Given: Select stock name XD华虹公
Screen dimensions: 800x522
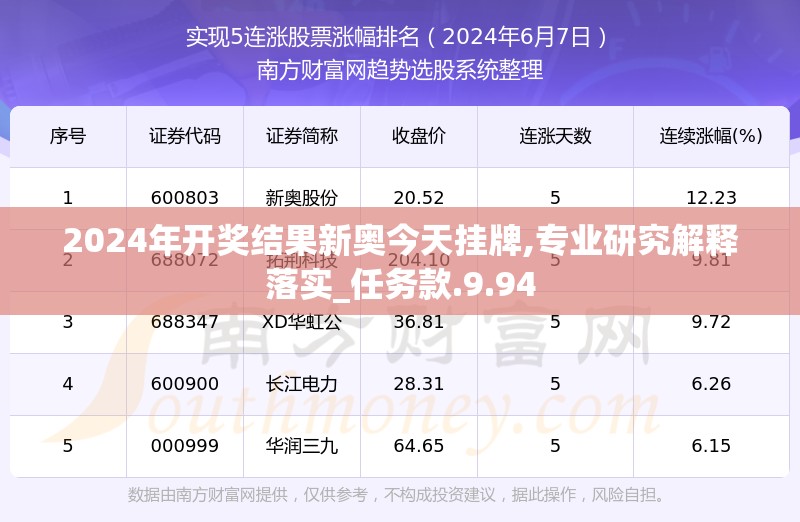Looking at the screenshot, I should pyautogui.click(x=302, y=322).
